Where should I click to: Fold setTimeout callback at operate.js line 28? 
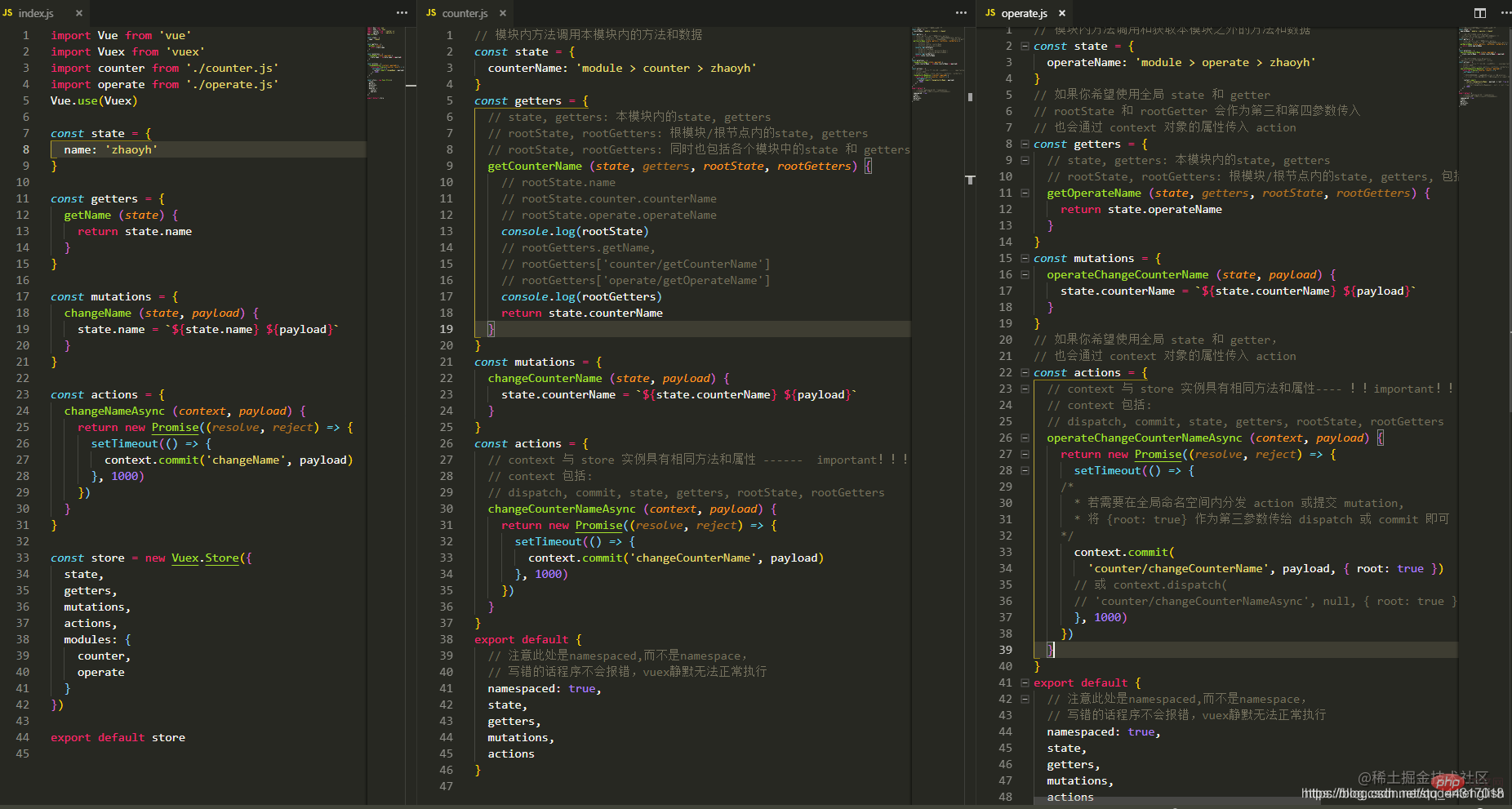pos(1025,471)
